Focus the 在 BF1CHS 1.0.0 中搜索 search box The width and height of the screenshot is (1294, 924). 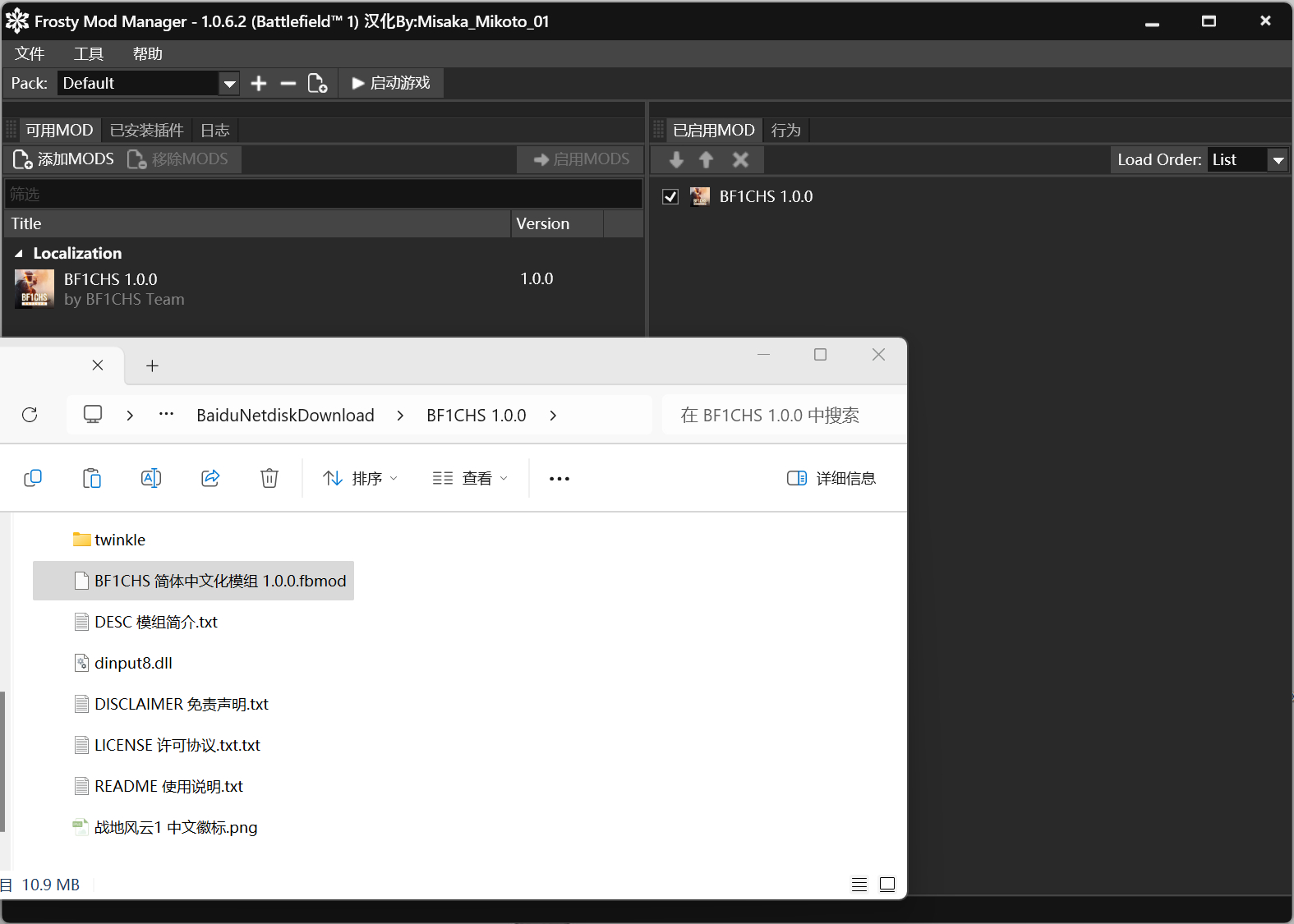click(785, 416)
